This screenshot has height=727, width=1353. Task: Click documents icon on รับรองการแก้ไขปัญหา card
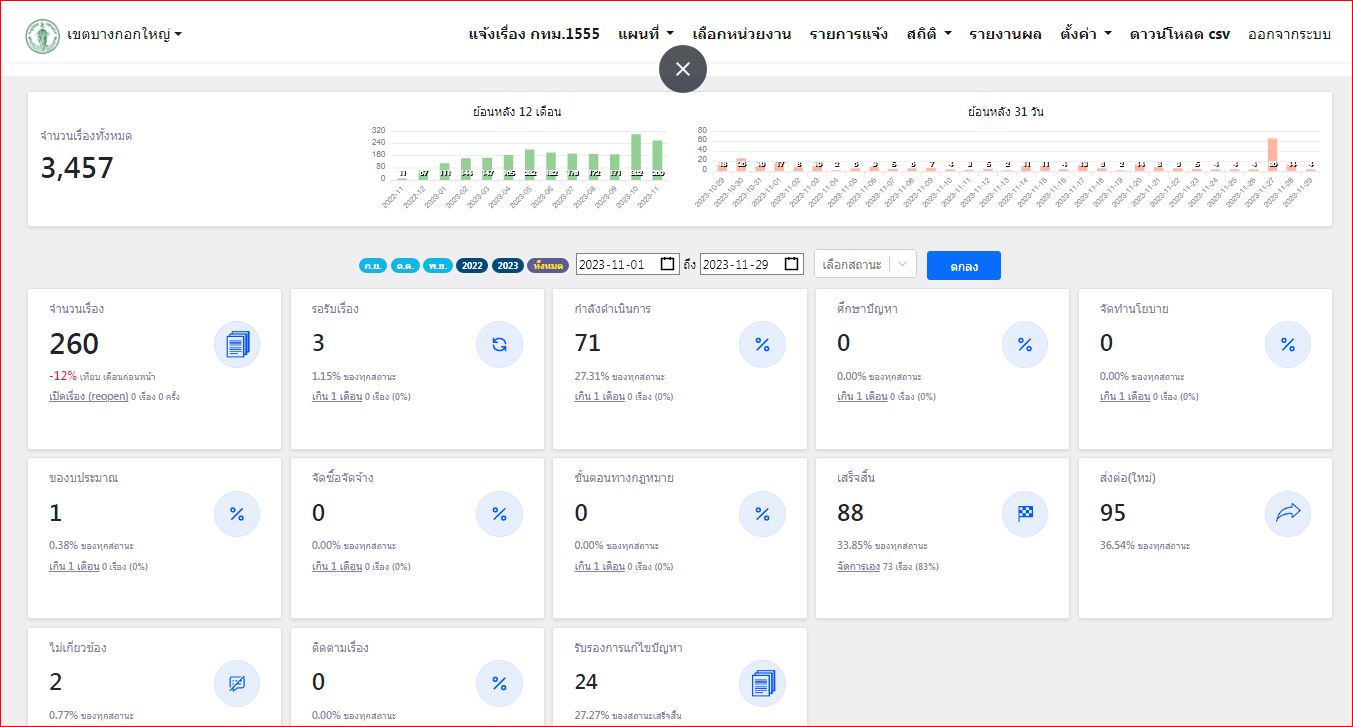tap(762, 684)
